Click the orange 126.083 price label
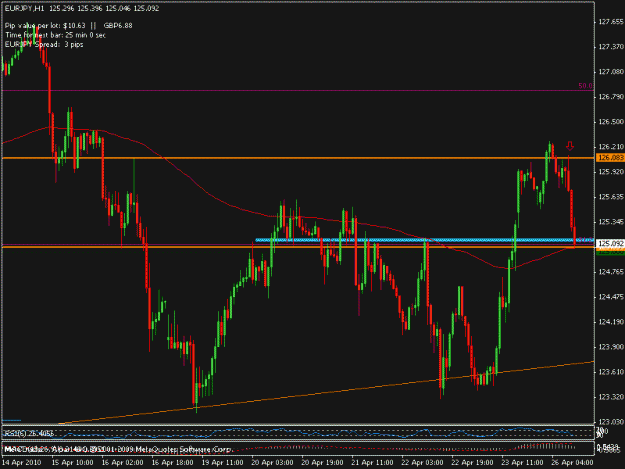The height and width of the screenshot is (469, 625). tap(610, 158)
